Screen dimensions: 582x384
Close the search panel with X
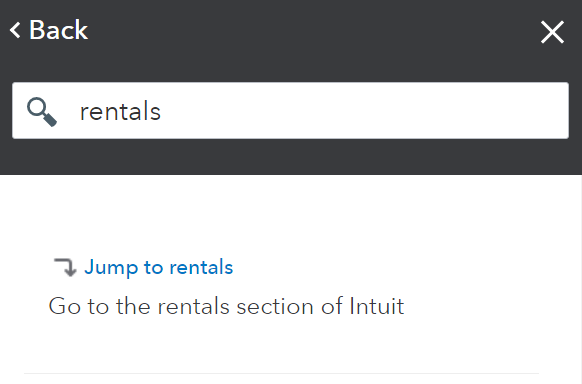[x=552, y=32]
